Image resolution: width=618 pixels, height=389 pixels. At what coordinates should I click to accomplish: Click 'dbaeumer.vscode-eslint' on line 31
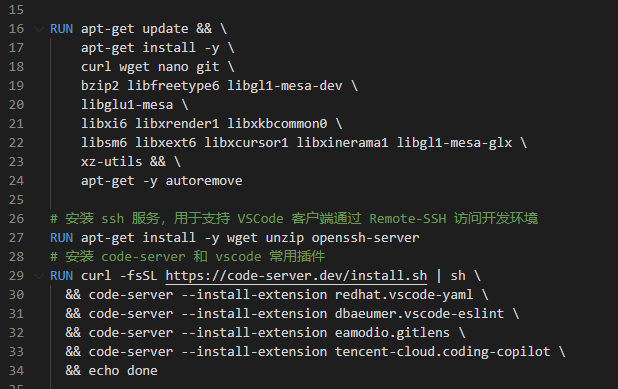pos(419,314)
